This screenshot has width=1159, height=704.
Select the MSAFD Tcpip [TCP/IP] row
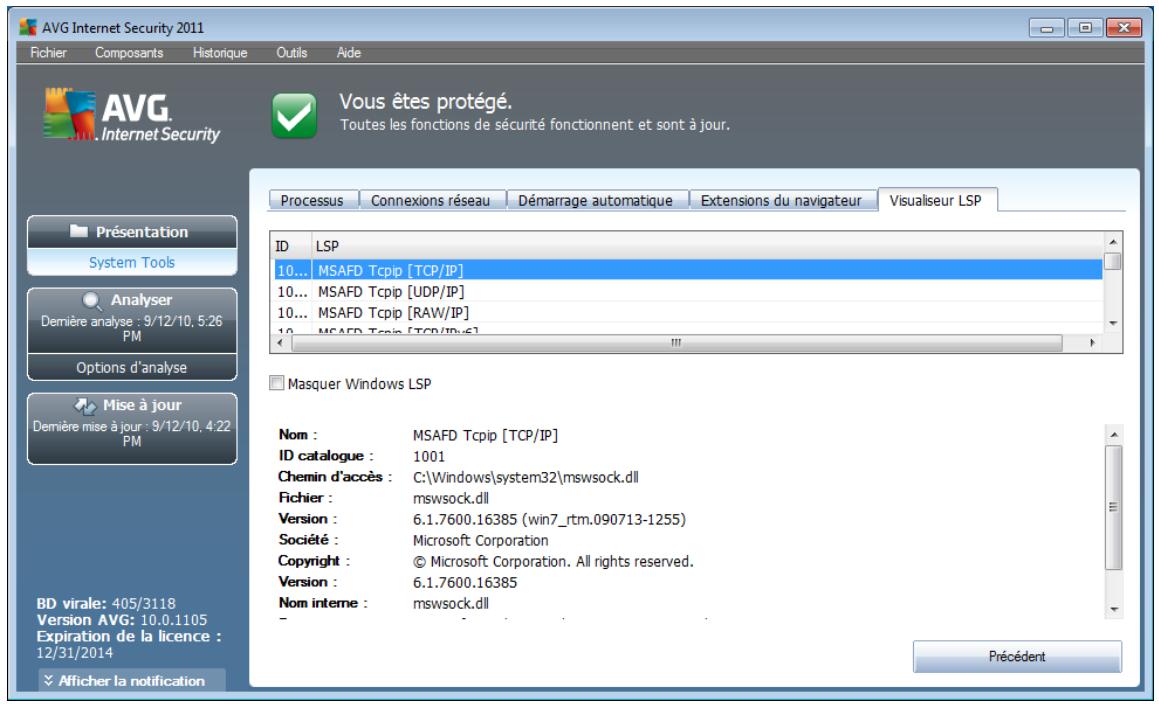click(687, 271)
